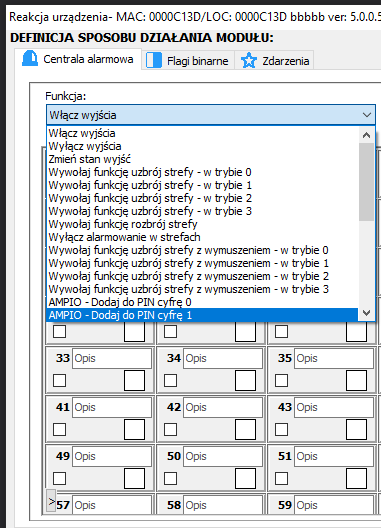Pick 'uzbrój strefy z wymuszeniem - w trybie 2'
This screenshot has width=381, height=528.
coord(202,276)
